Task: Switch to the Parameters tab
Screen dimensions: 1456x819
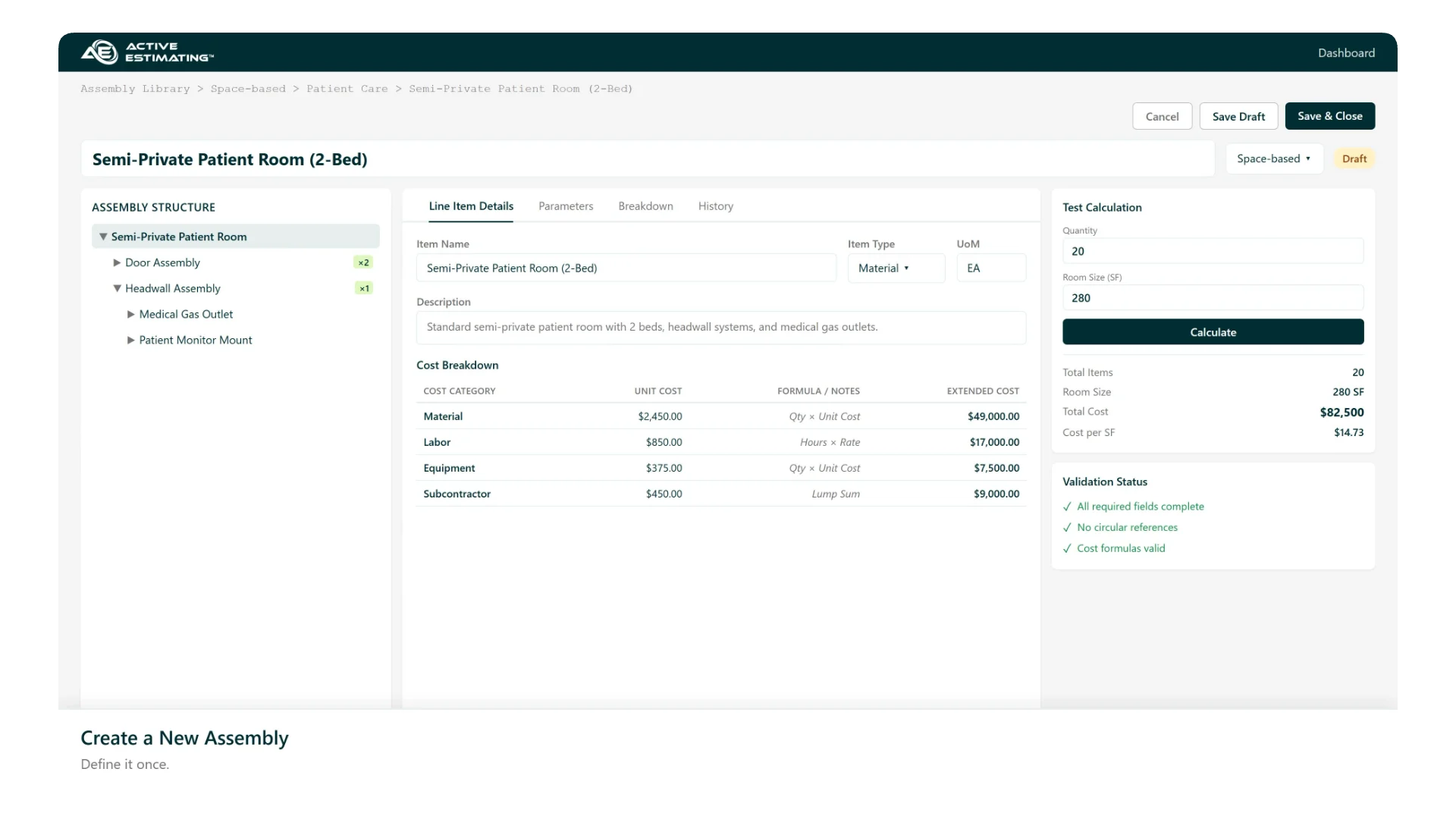Action: point(566,206)
